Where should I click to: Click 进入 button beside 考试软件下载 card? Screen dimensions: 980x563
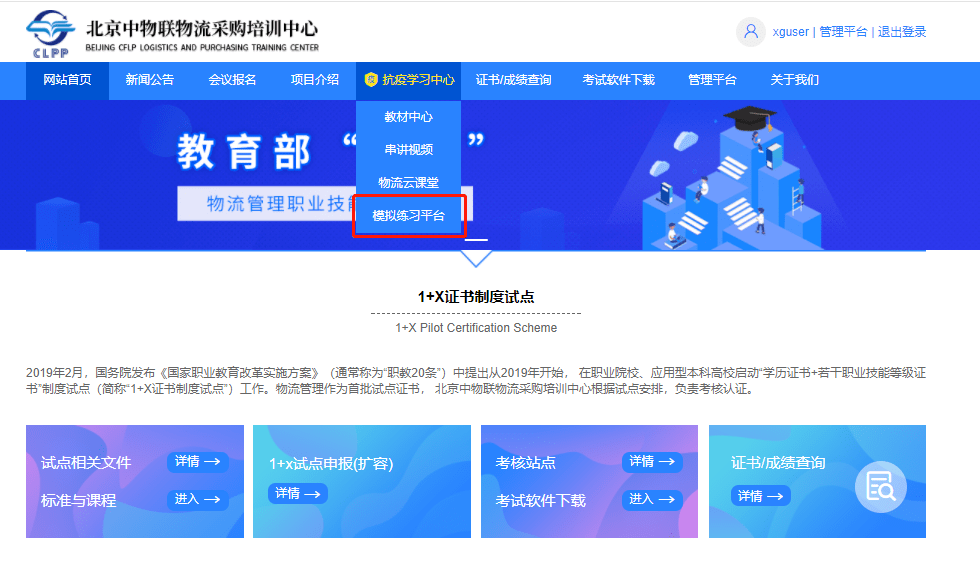652,499
